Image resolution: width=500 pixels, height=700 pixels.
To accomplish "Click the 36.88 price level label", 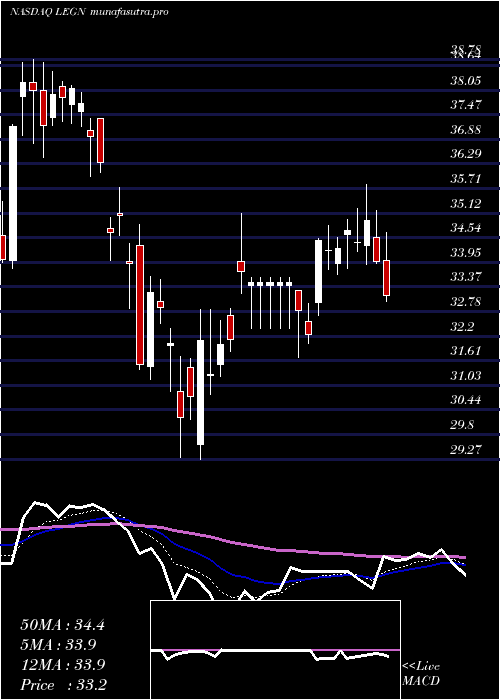I will tap(466, 130).
